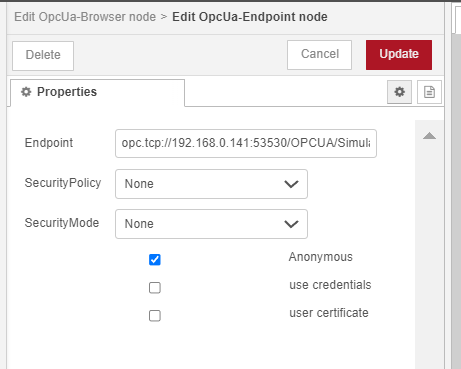Image resolution: width=461 pixels, height=369 pixels.
Task: Click the Edit OpcUa-Endpoint node title
Action: pyautogui.click(x=250, y=17)
